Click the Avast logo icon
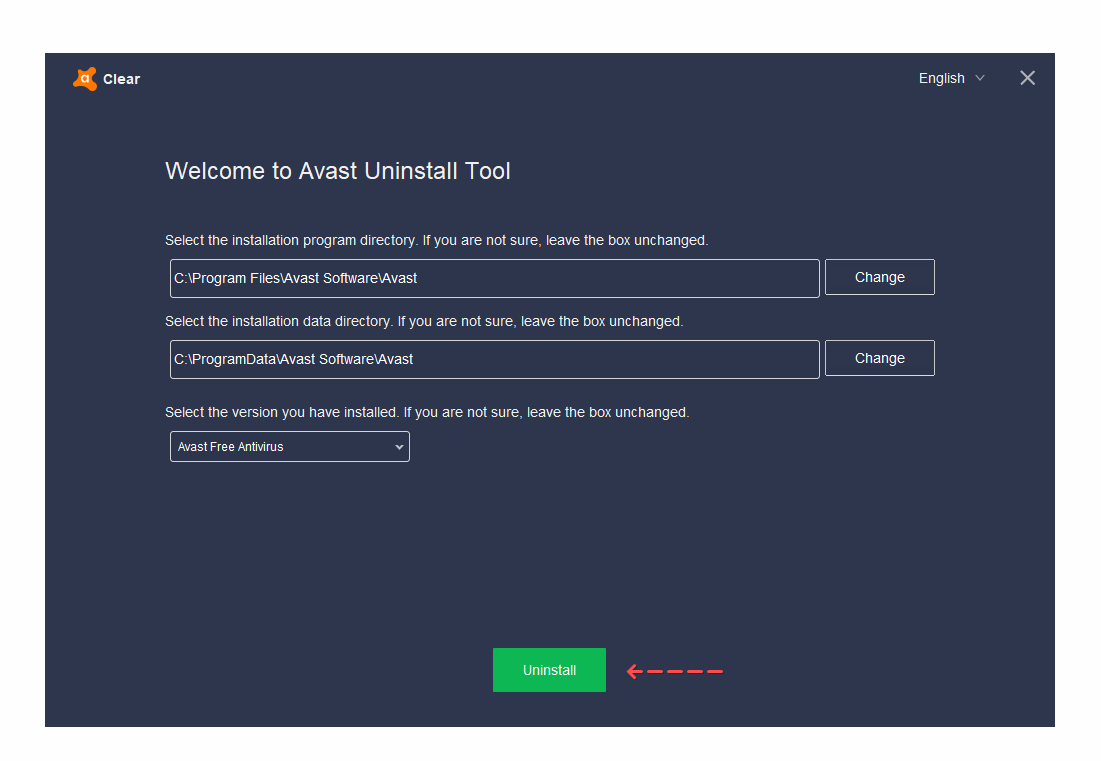 pos(85,79)
